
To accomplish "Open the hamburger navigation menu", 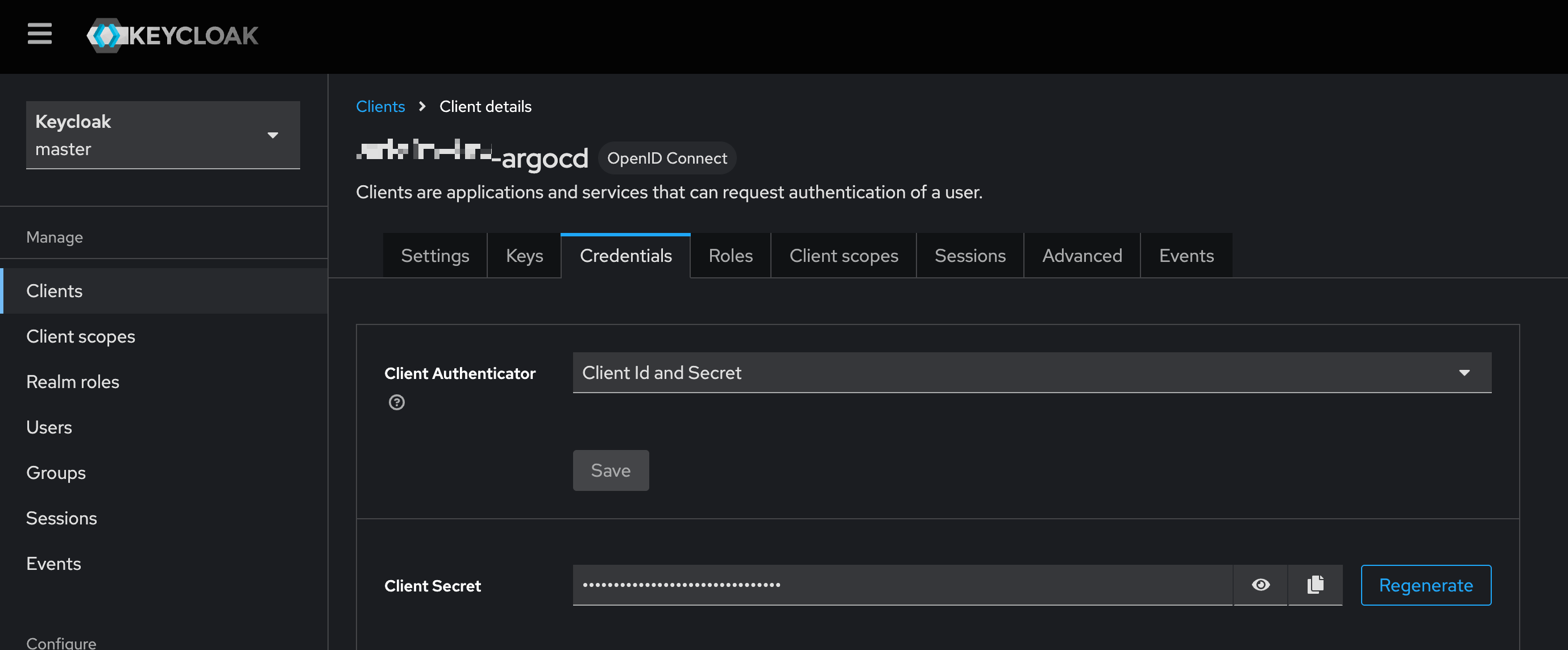I will click(x=40, y=34).
